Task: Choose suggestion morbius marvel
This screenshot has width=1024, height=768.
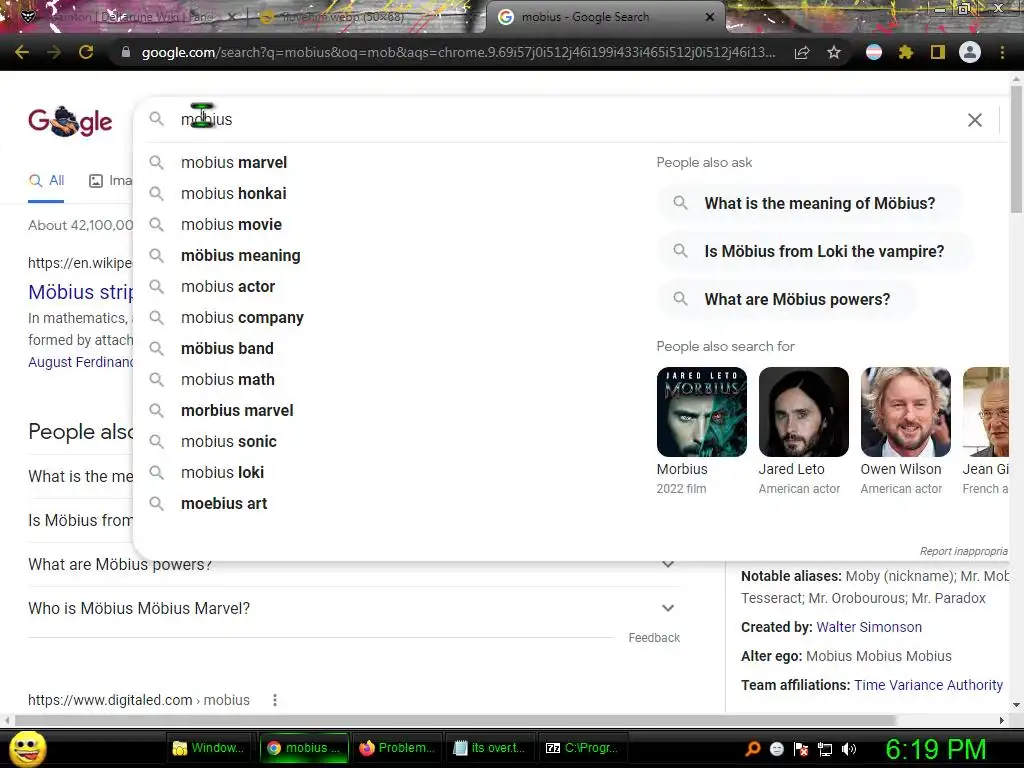Action: pos(237,410)
